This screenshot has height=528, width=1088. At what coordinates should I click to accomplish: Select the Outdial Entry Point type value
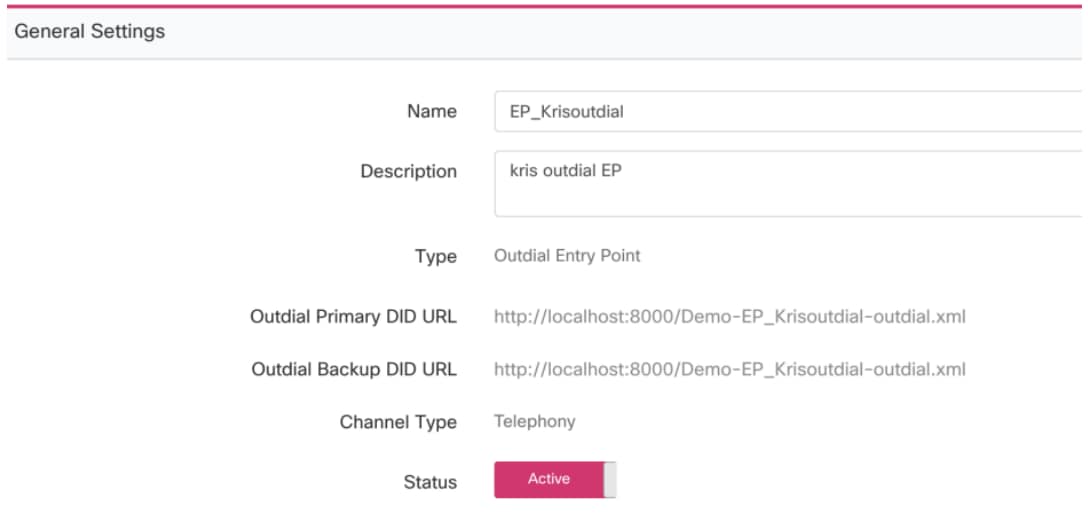point(567,256)
